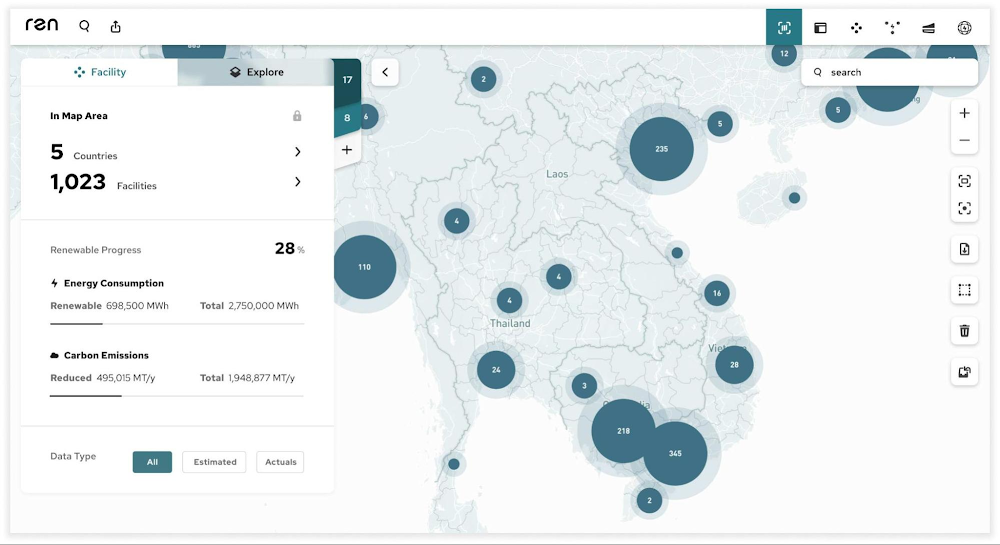Click the 28 % Renewable Progress value
The width and height of the screenshot is (1000, 545).
point(290,249)
